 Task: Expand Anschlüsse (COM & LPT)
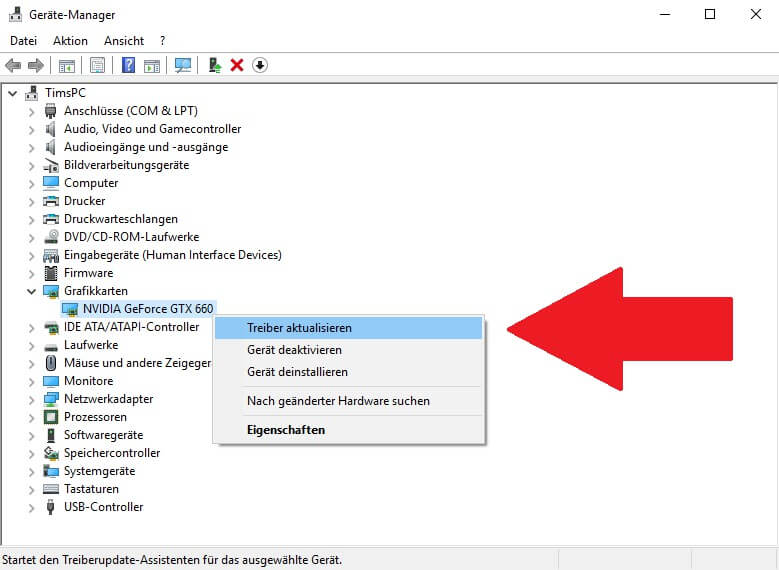point(31,111)
